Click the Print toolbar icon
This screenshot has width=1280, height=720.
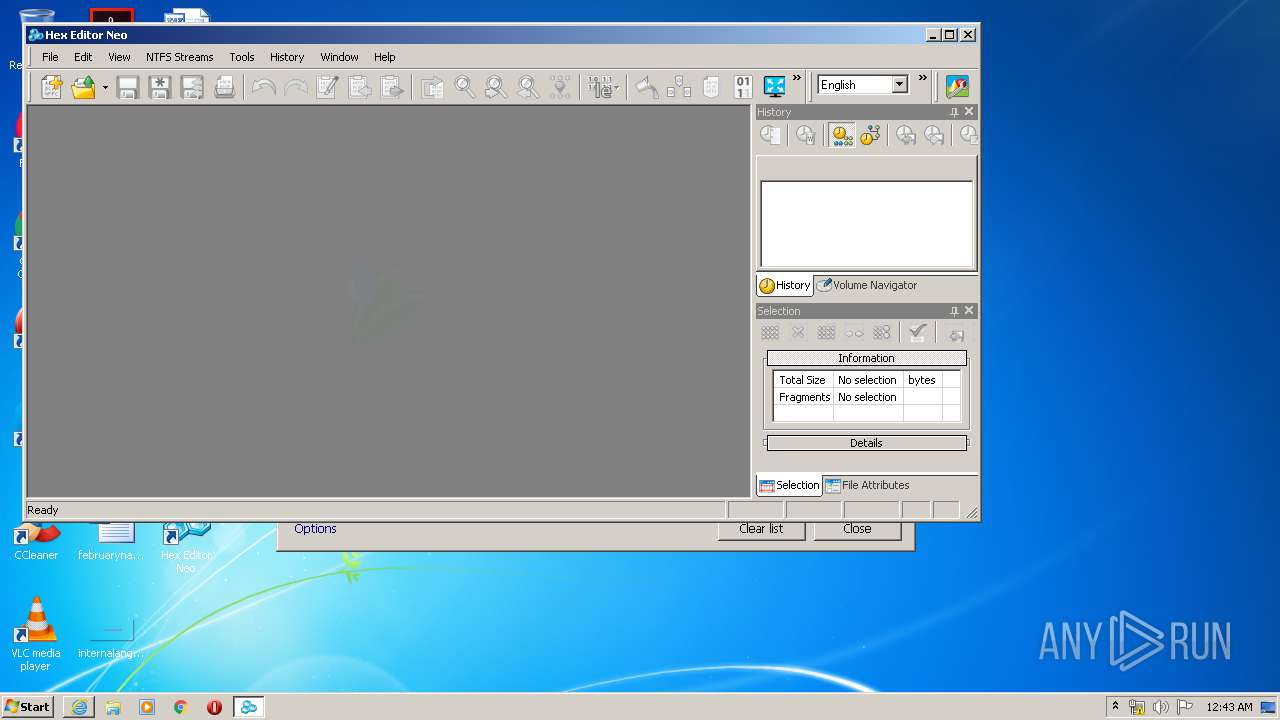(224, 87)
